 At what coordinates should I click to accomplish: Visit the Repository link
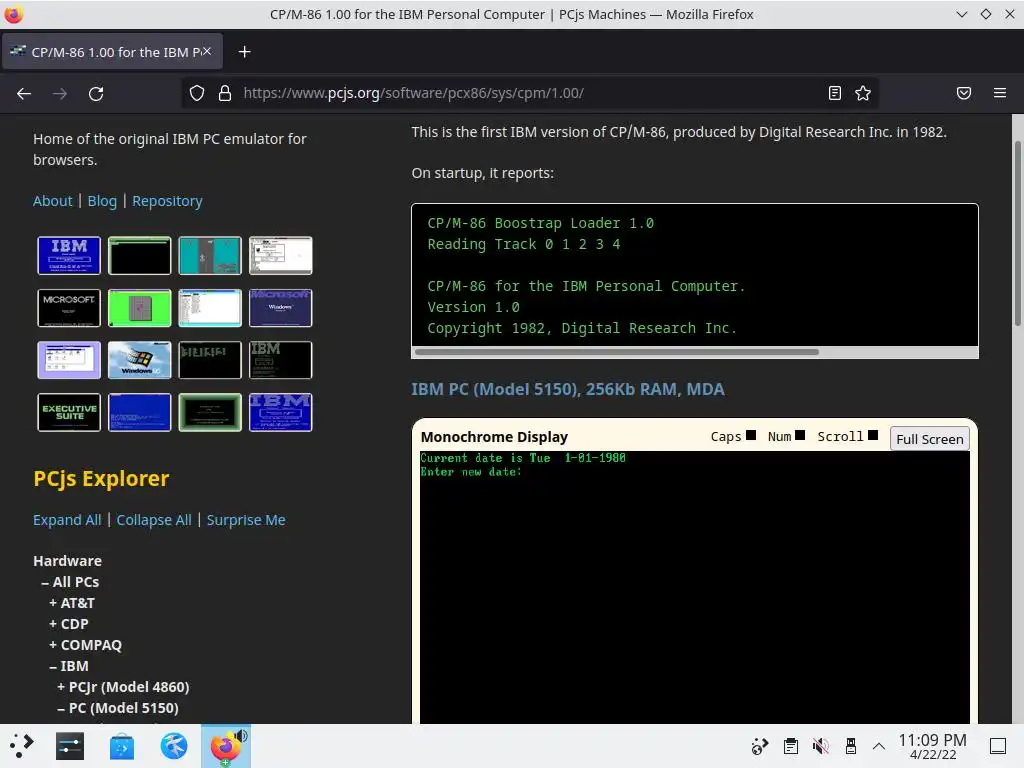click(x=167, y=201)
